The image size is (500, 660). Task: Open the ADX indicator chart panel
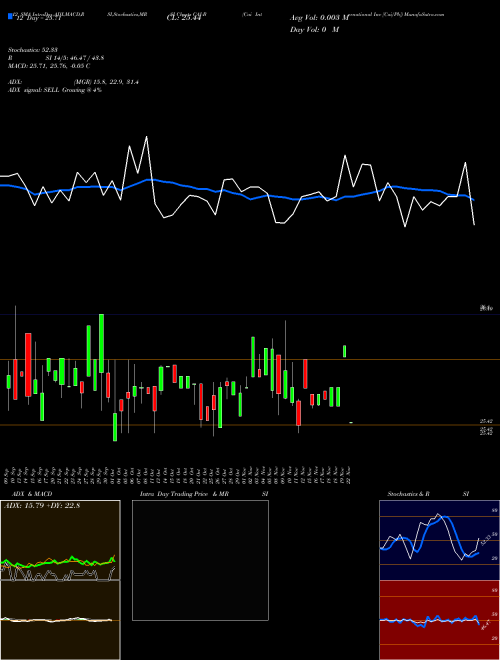[x=60, y=540]
